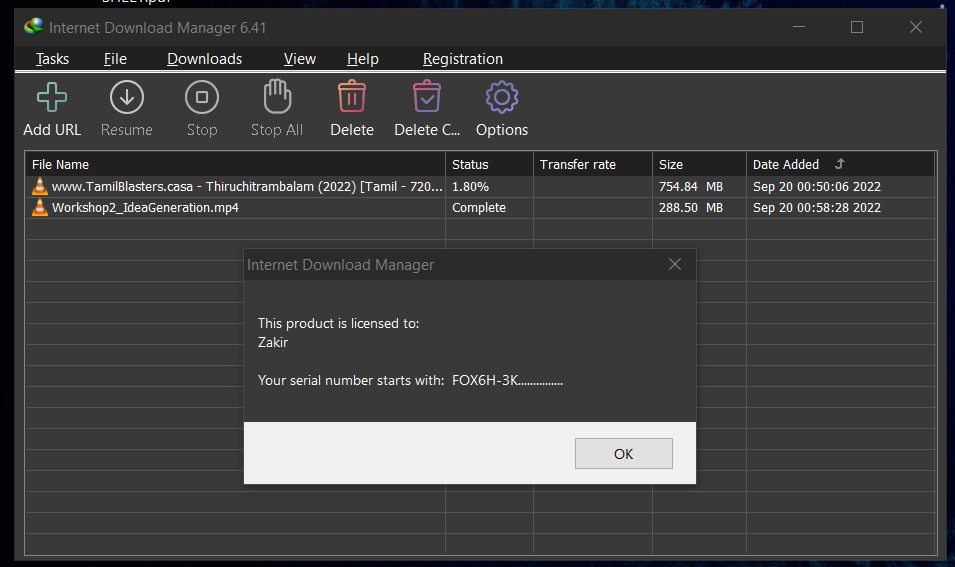Click the Add URL plus icon
The height and width of the screenshot is (567, 955).
tap(52, 97)
